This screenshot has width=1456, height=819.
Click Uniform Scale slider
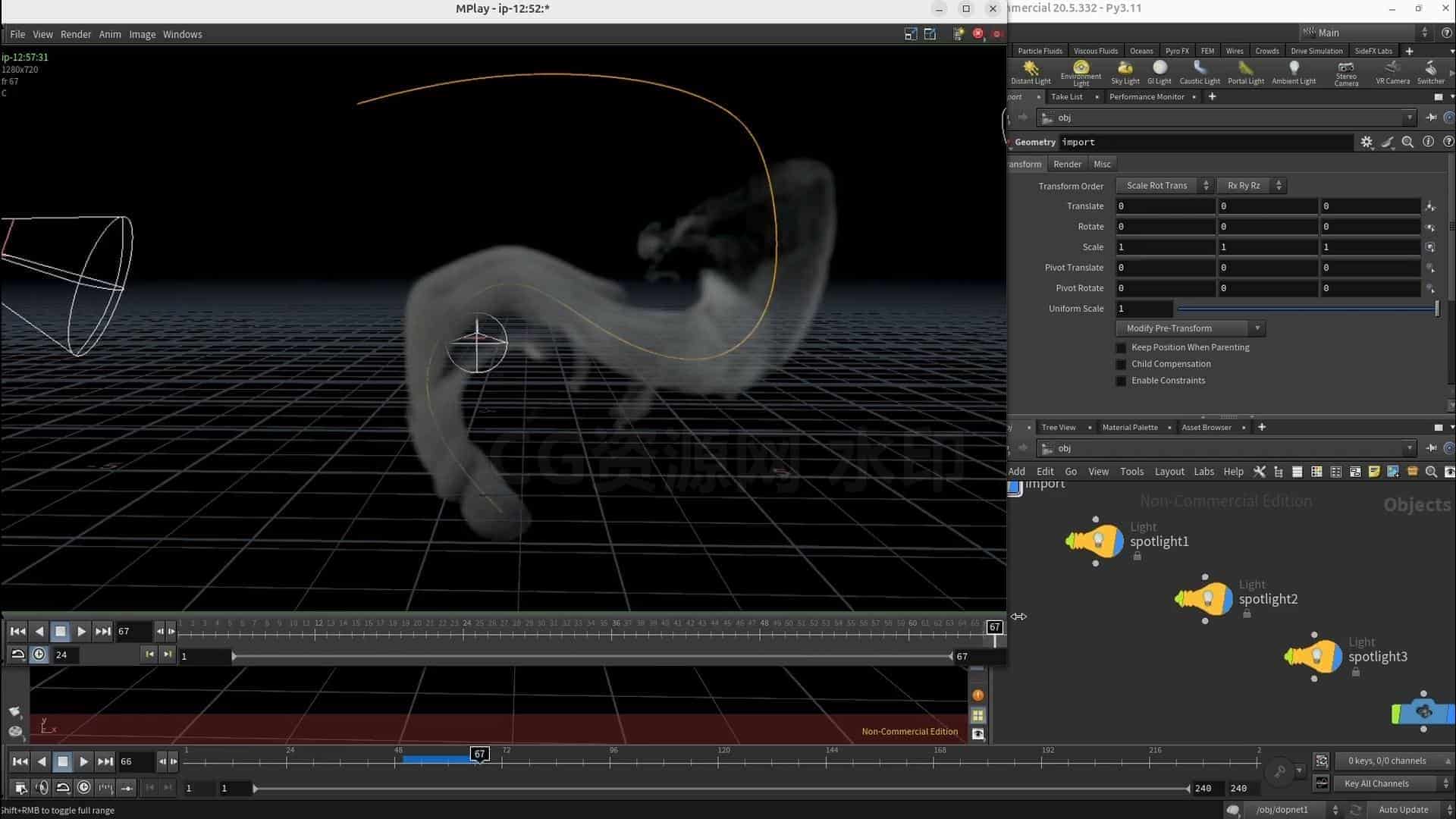click(x=1307, y=309)
